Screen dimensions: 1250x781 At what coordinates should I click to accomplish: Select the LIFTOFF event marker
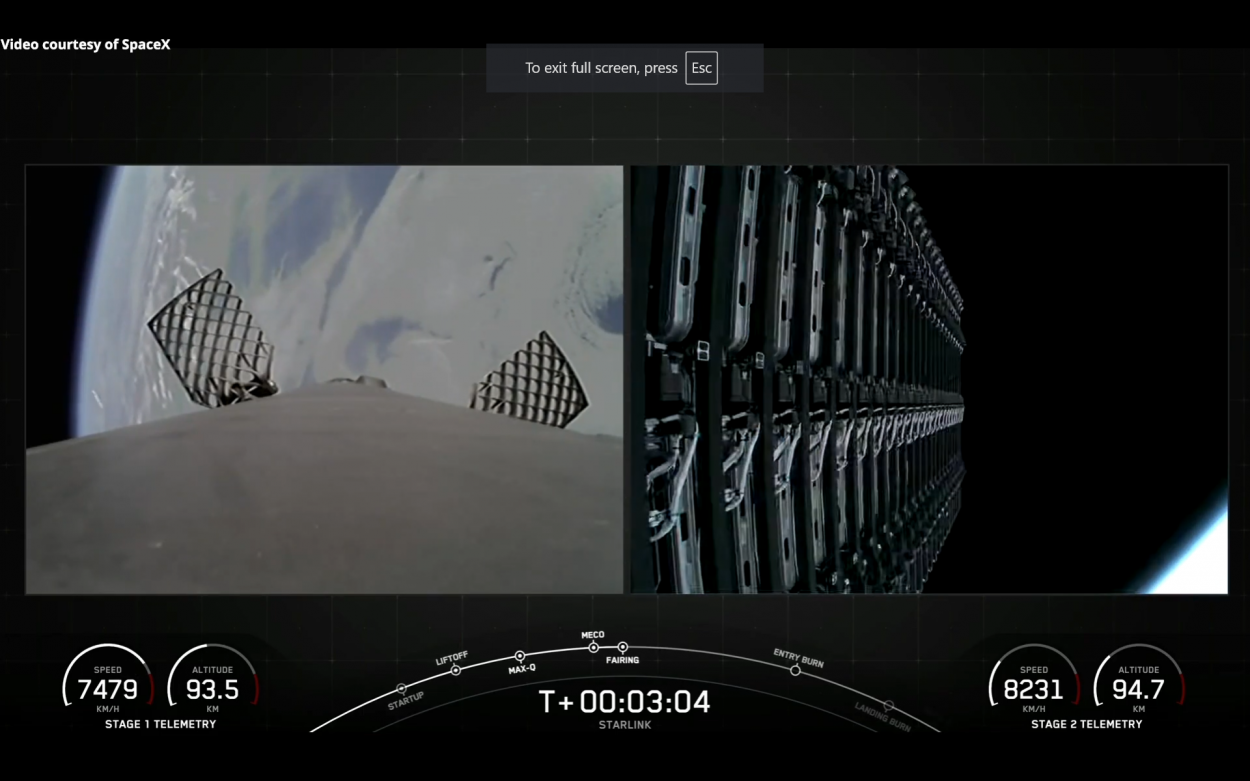click(456, 670)
